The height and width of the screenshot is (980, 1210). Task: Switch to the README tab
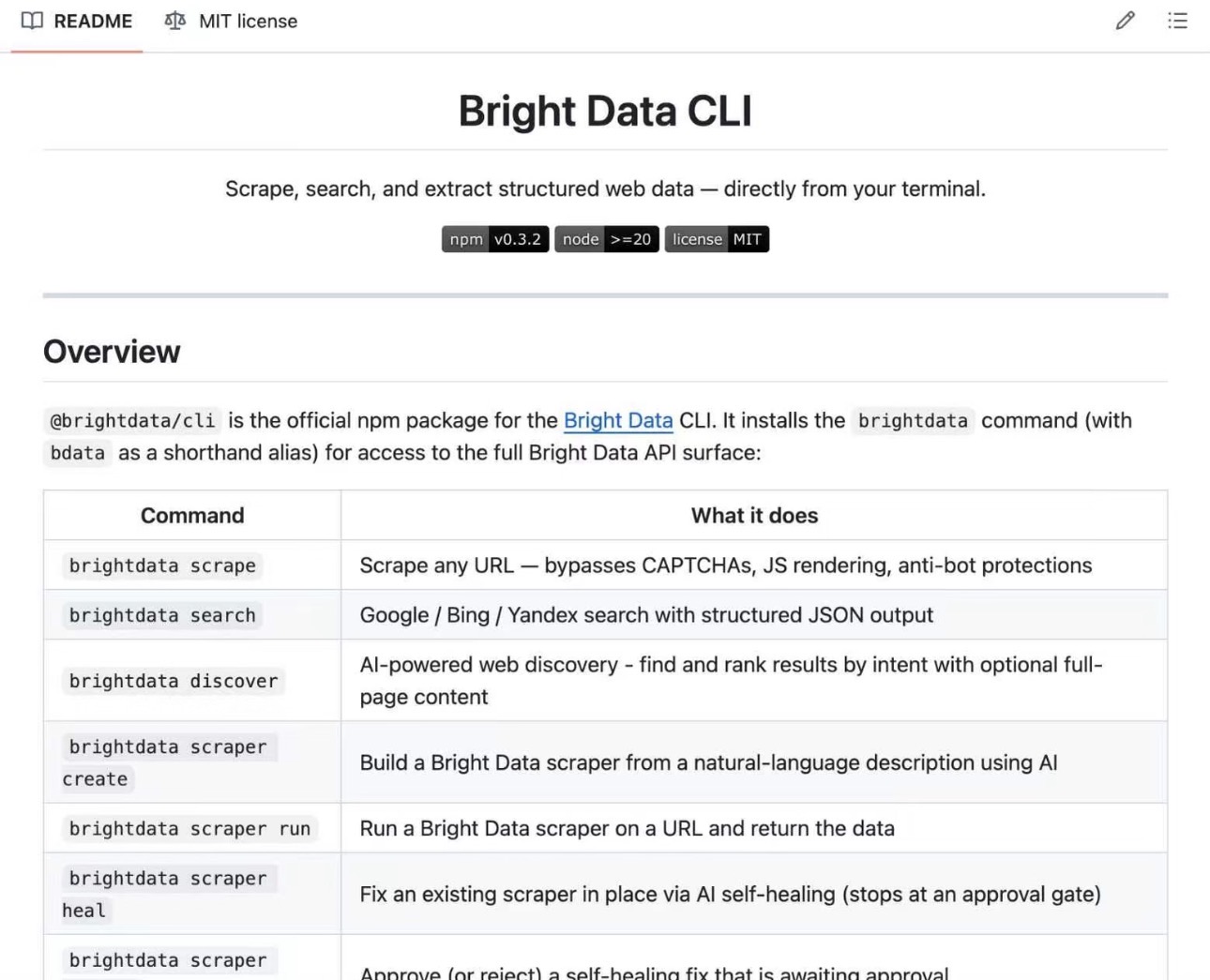pos(77,22)
